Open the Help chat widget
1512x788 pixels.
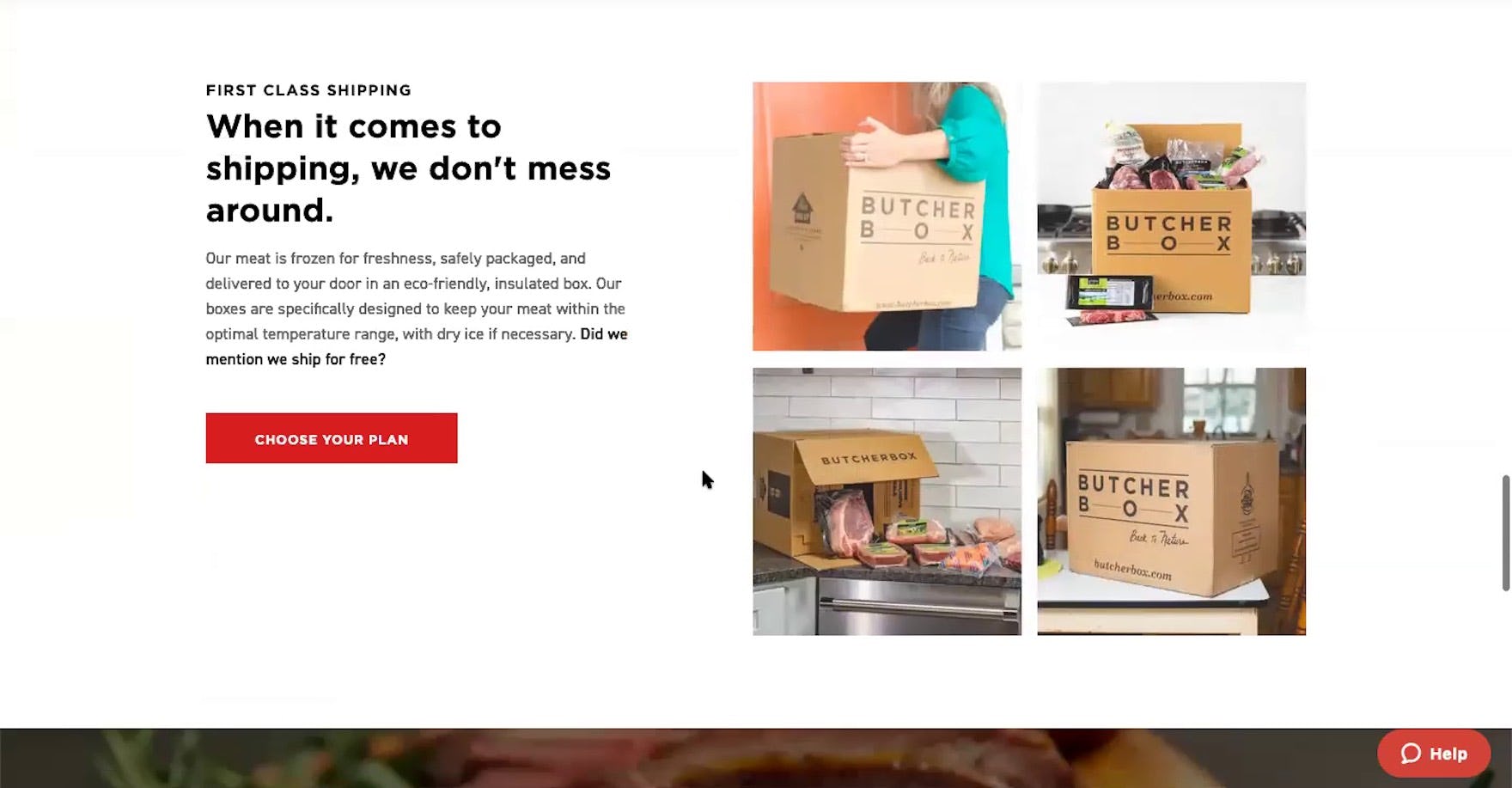point(1434,754)
